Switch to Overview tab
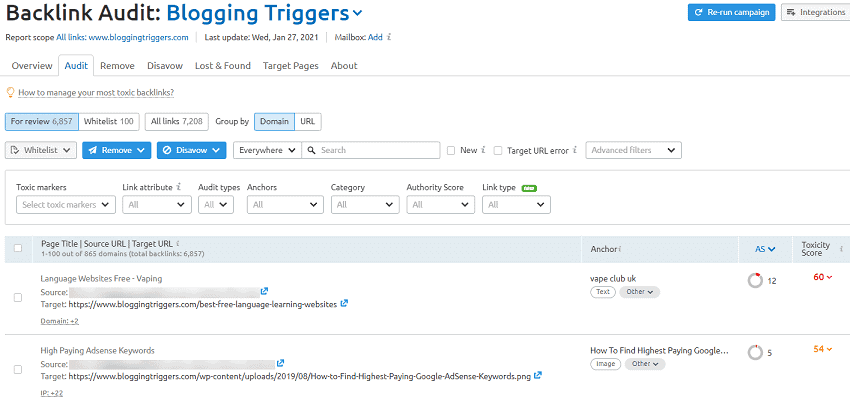This screenshot has height=402, width=850. [x=32, y=66]
